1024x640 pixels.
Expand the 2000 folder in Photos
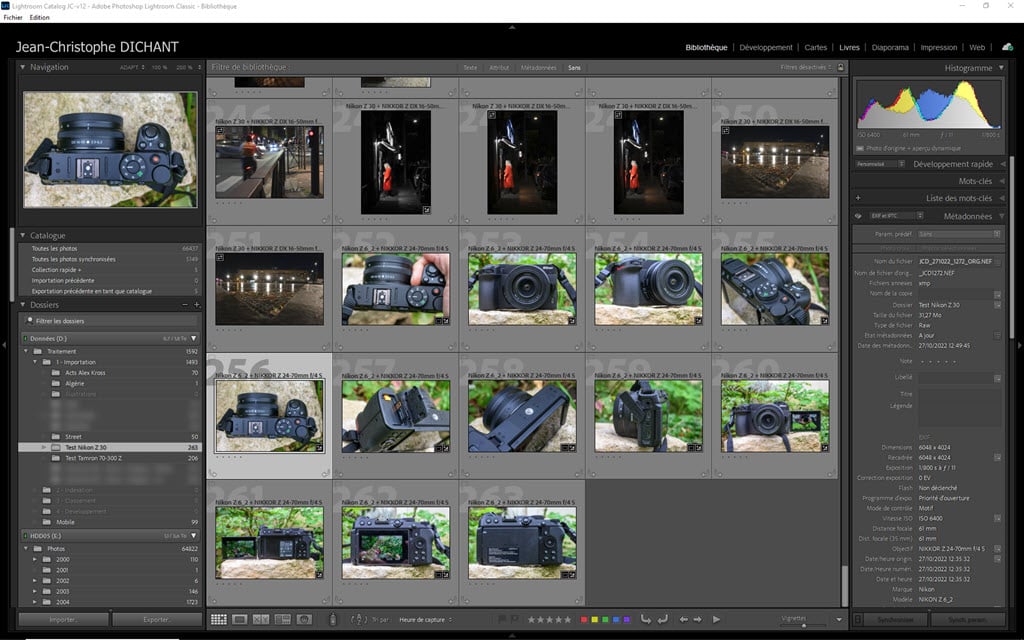click(x=35, y=560)
